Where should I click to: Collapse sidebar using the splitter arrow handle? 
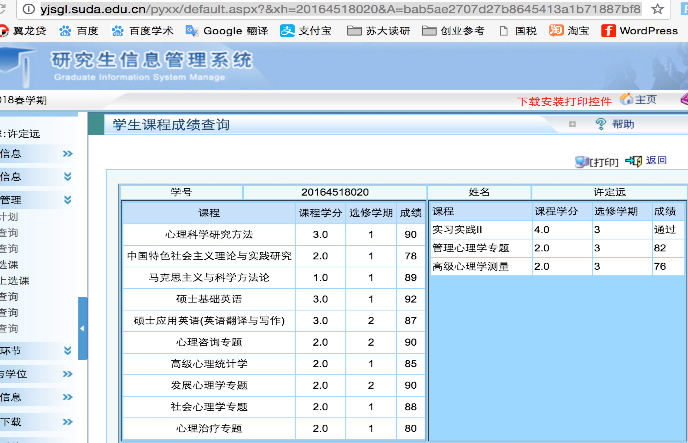click(83, 328)
